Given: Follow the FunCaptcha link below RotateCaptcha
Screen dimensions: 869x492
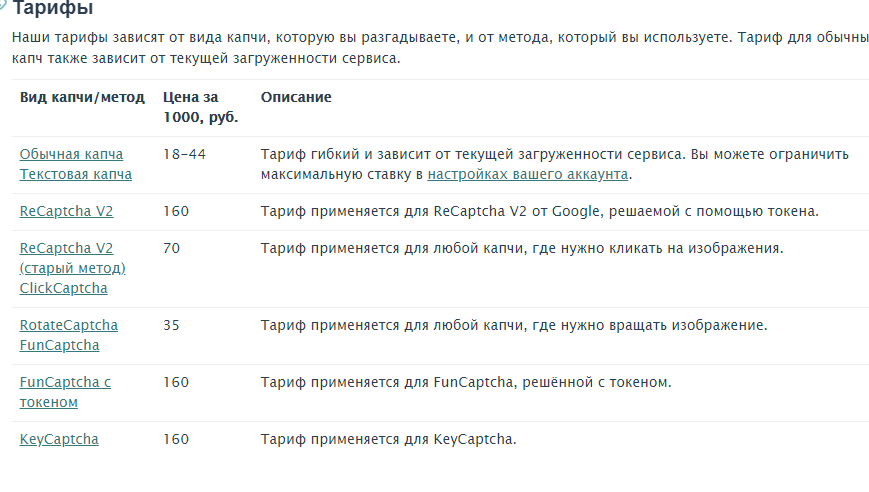Looking at the screenshot, I should tap(59, 345).
